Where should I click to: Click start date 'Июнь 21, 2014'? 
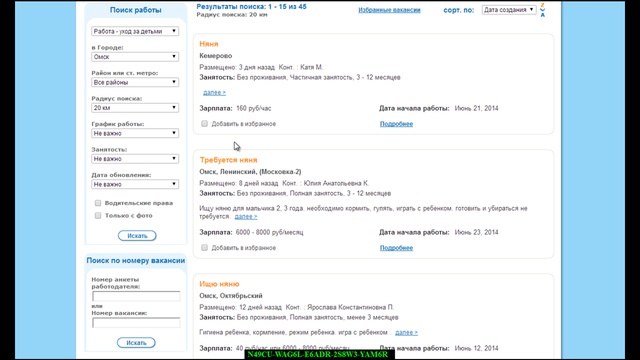[476, 108]
